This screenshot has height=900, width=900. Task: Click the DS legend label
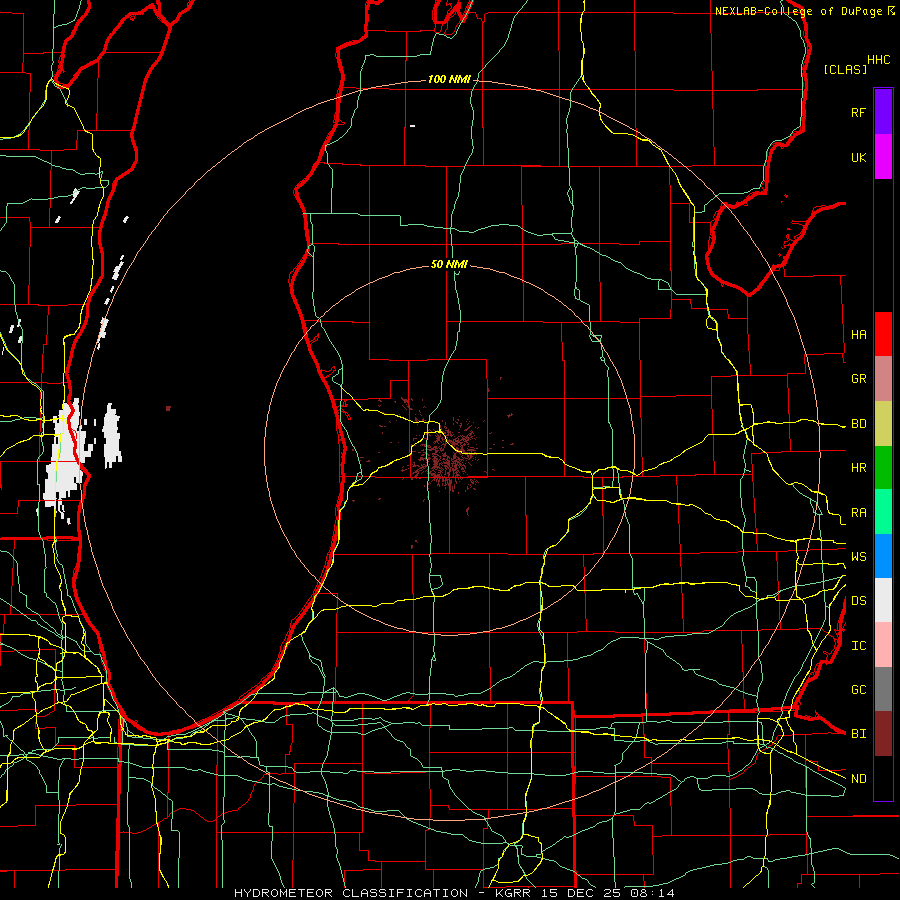click(858, 601)
